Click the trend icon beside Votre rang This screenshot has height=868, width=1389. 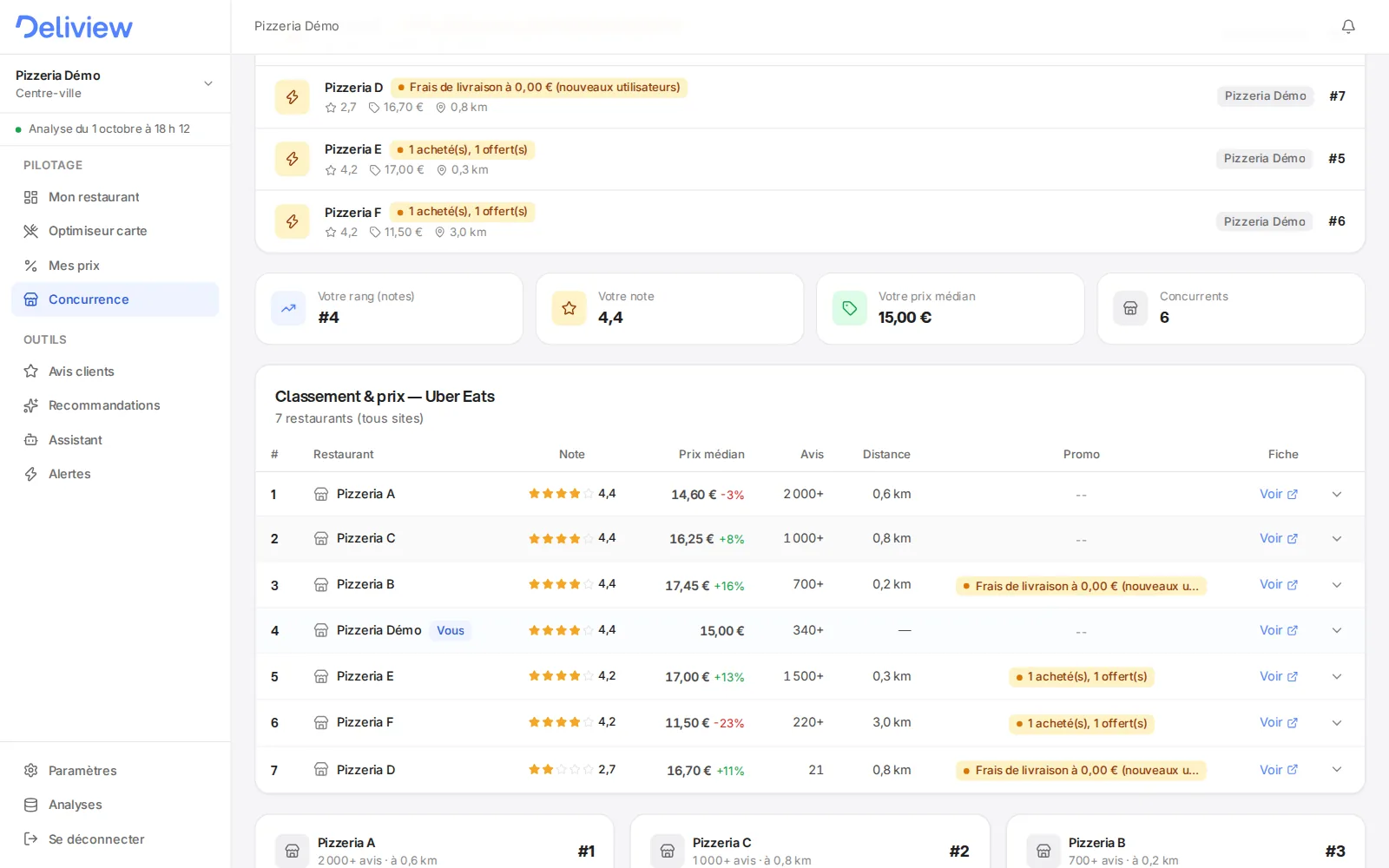coord(288,308)
